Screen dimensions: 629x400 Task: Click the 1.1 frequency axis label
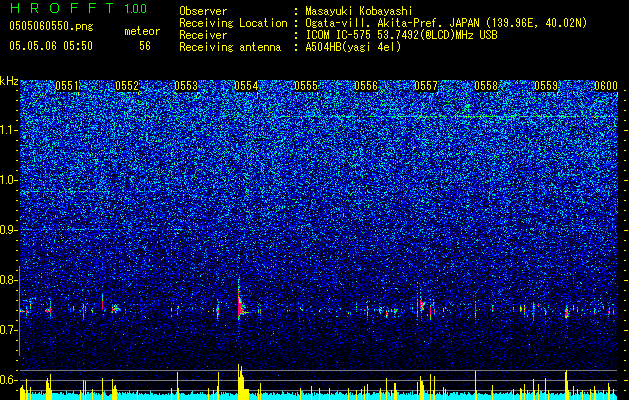pyautogui.click(x=9, y=130)
